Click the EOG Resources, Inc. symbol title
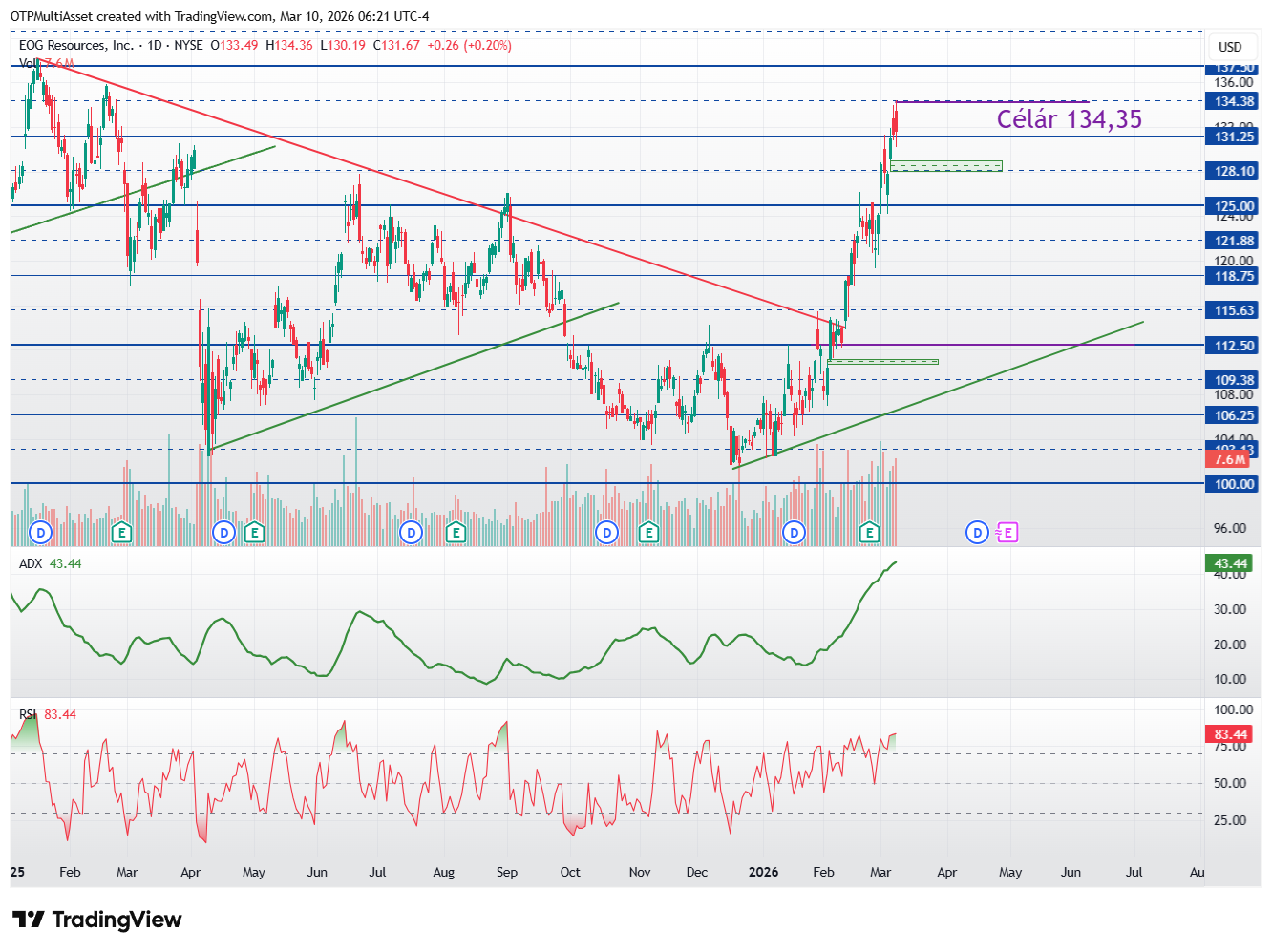Viewport: 1272px width, 952px height. pyautogui.click(x=76, y=45)
